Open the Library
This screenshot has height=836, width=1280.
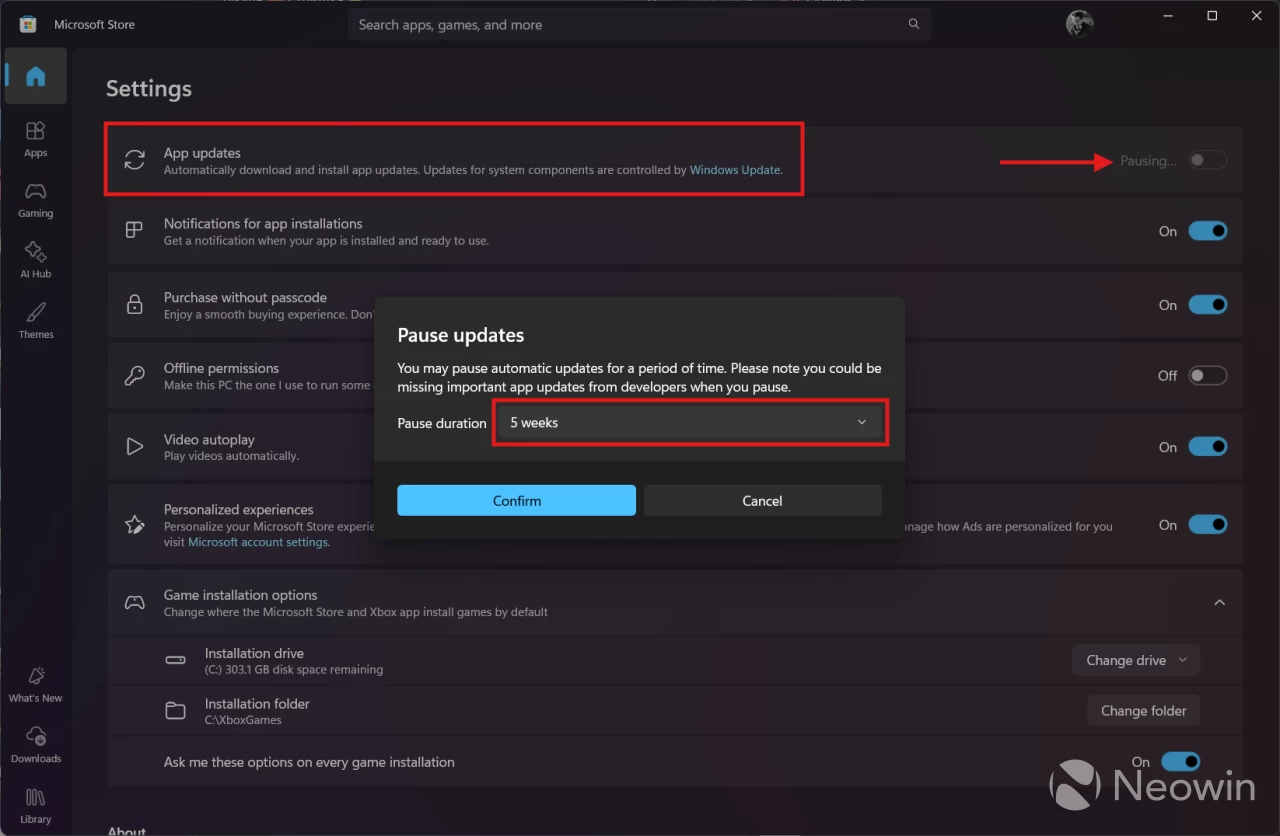(x=36, y=805)
